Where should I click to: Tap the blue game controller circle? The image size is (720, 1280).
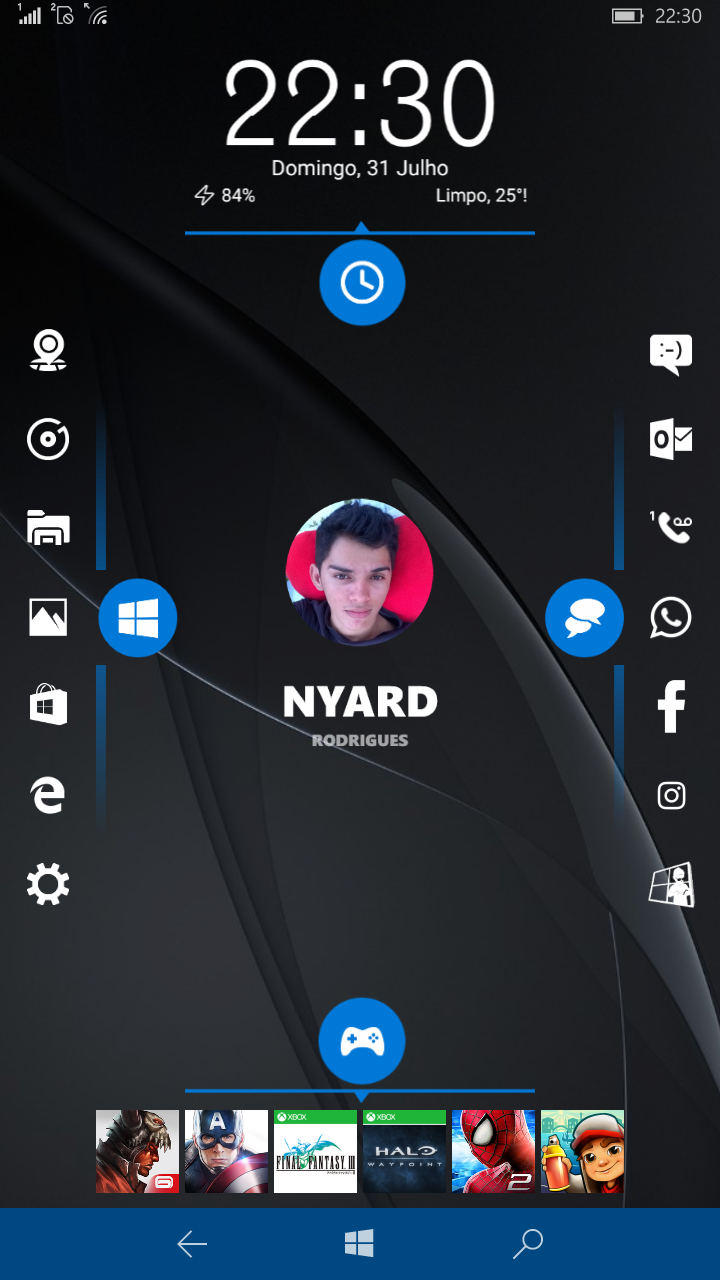point(362,1041)
